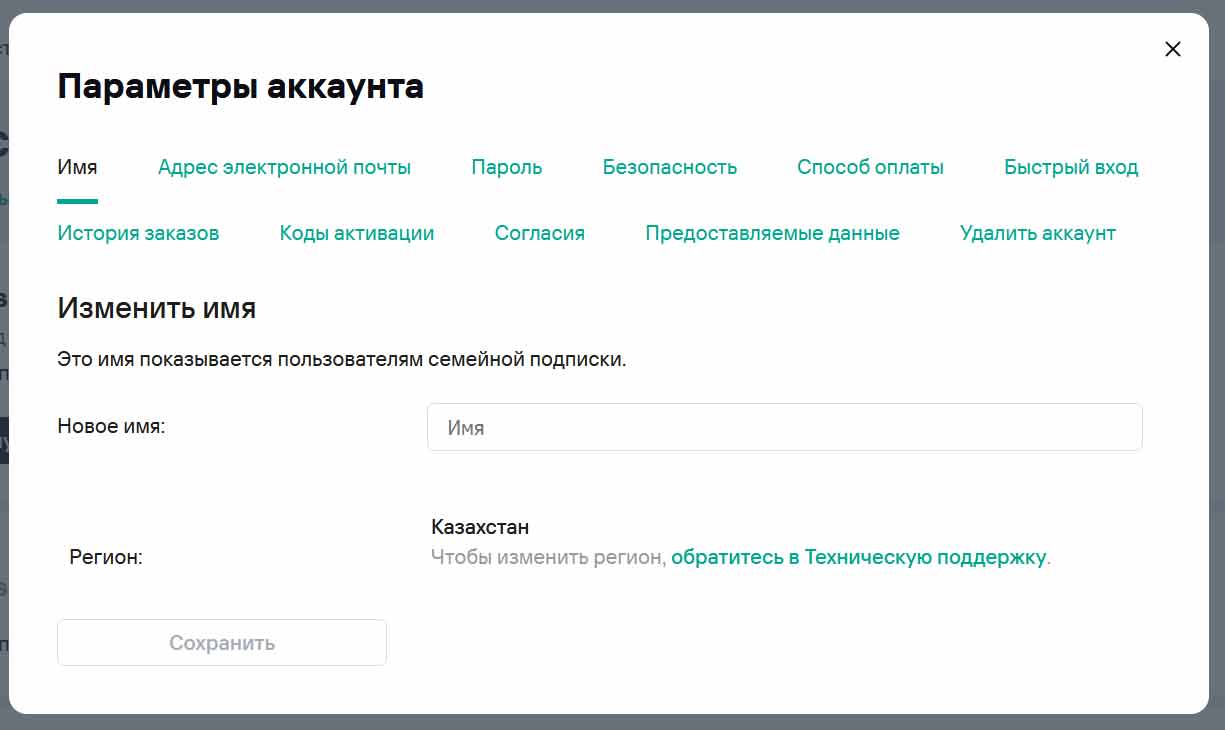Click the Регион label
Screen dimensions: 1225x730
(x=106, y=557)
